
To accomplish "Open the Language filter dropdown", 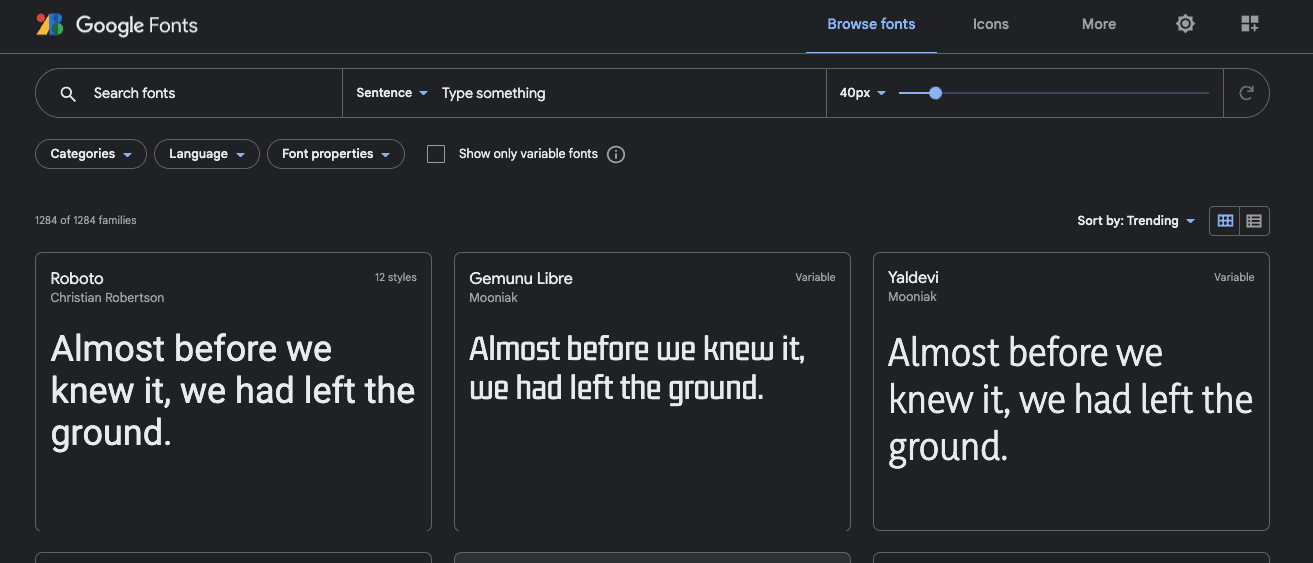I will 207,154.
